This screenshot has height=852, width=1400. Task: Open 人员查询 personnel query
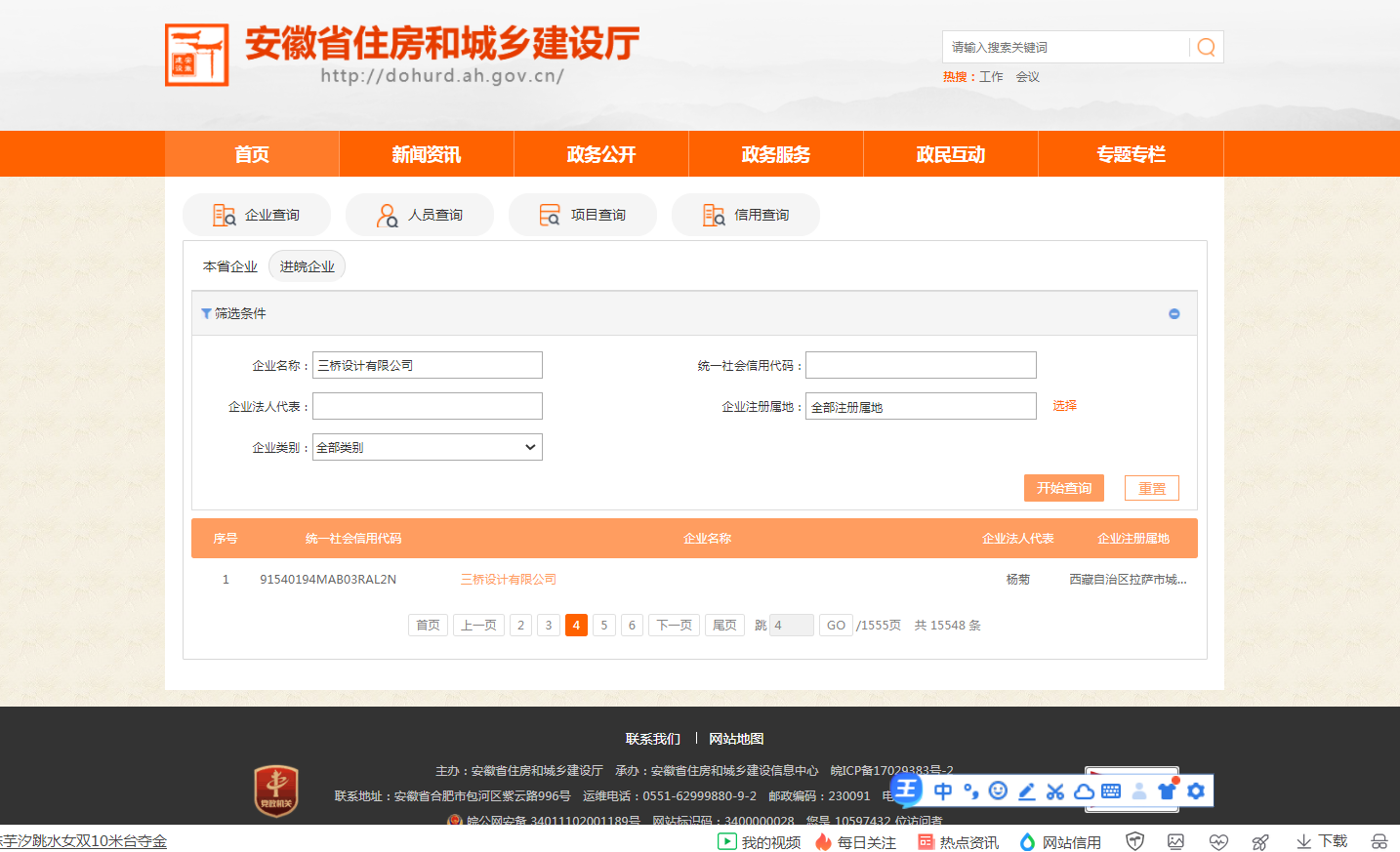click(x=420, y=215)
